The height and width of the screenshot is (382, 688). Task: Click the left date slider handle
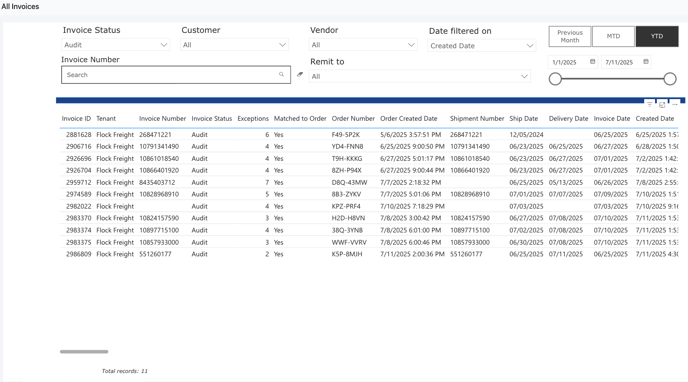555,79
